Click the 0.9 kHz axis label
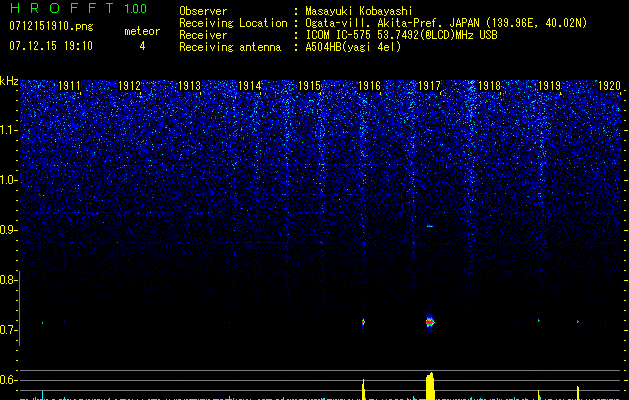This screenshot has width=629, height=400. coord(8,230)
